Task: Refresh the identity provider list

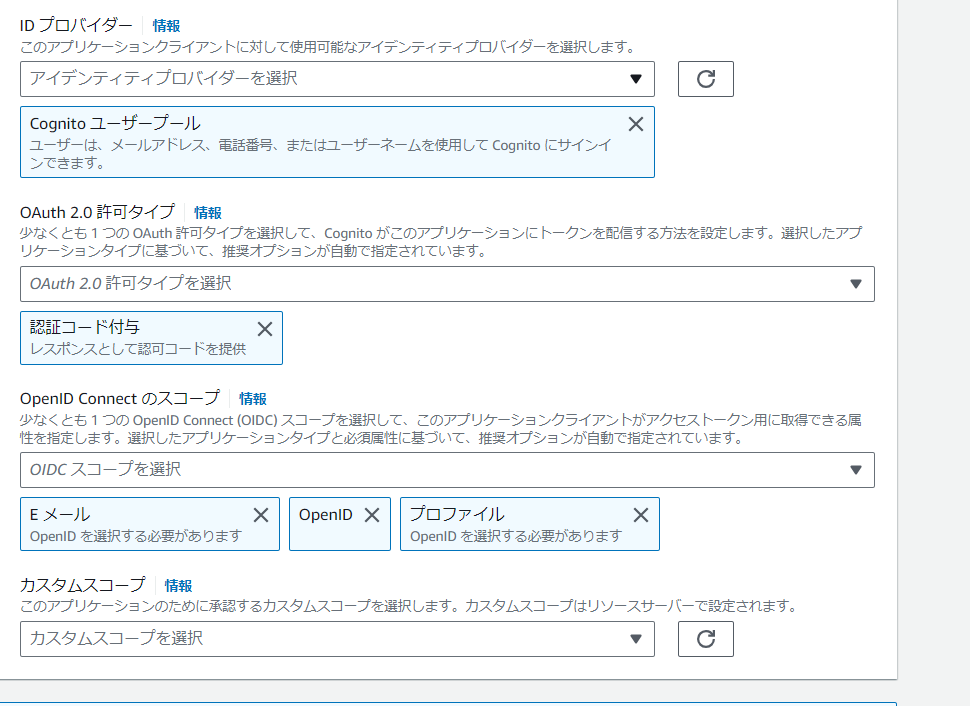Action: [705, 78]
